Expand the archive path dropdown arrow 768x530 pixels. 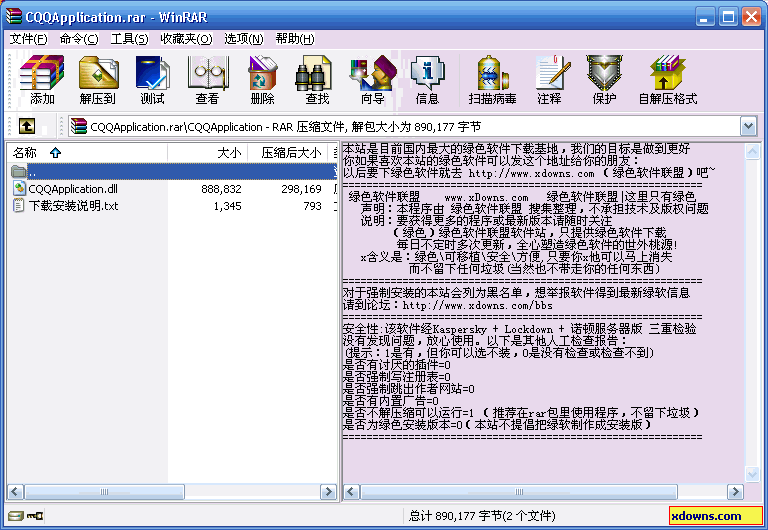tap(748, 126)
